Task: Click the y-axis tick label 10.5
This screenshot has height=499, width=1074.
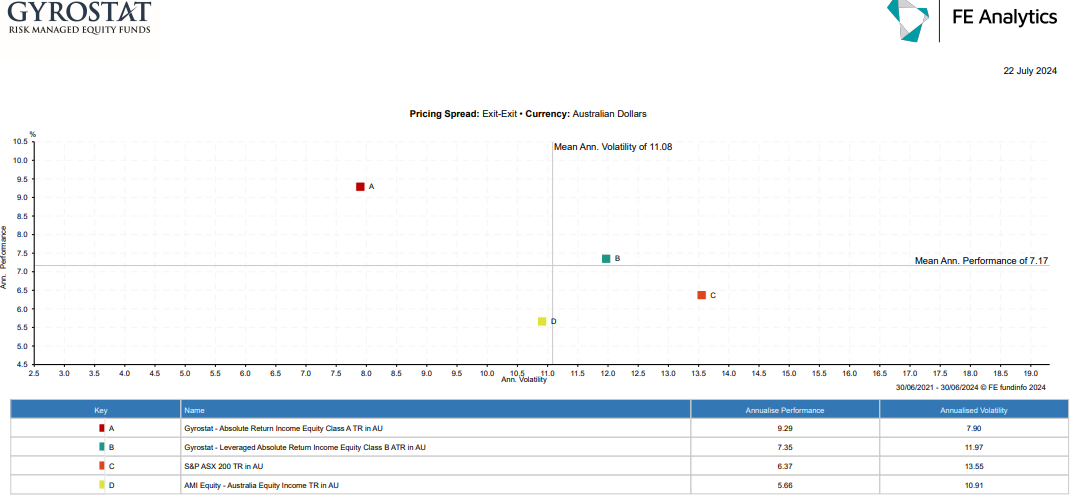Action: [20, 142]
